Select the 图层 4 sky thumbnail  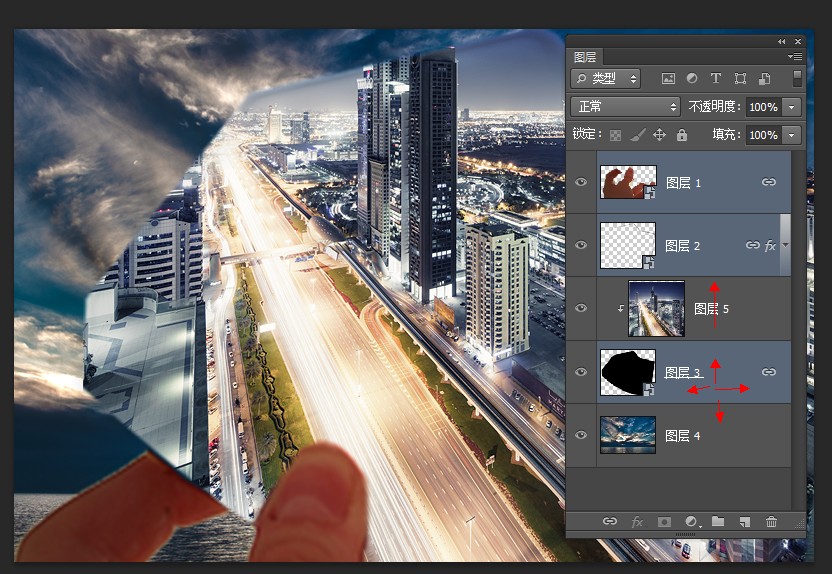coord(628,435)
